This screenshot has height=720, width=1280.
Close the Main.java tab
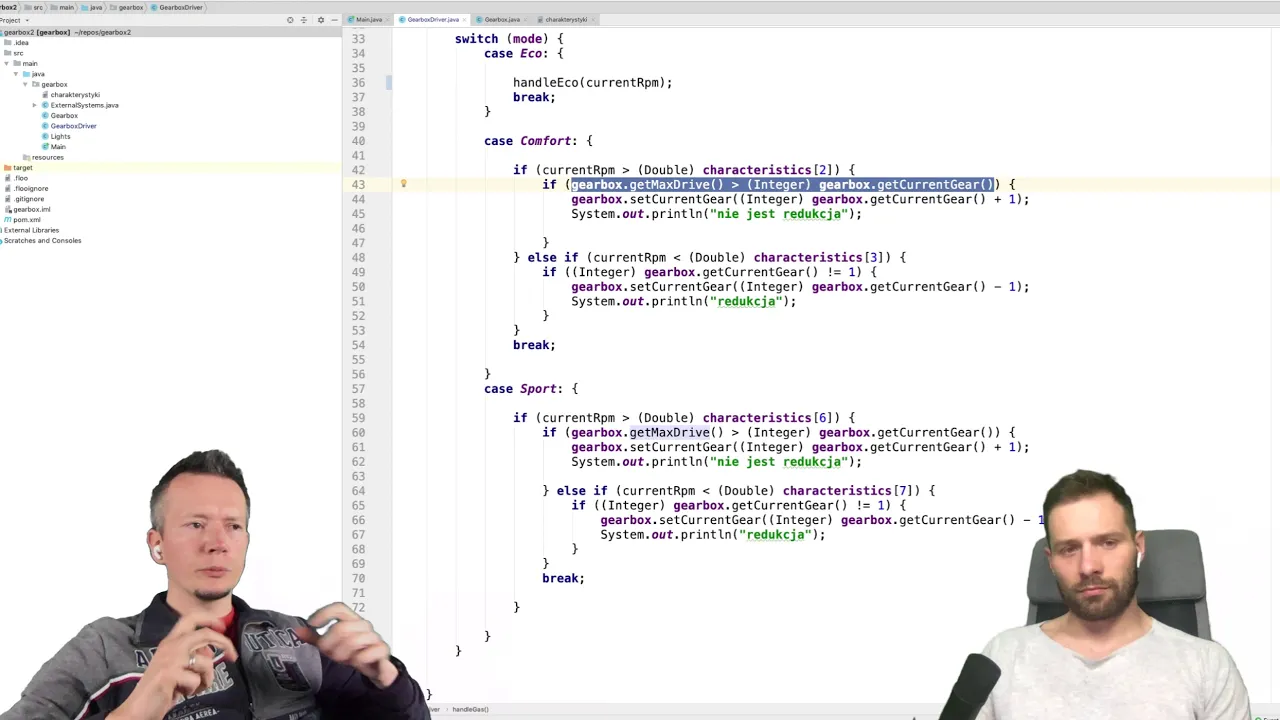click(389, 20)
